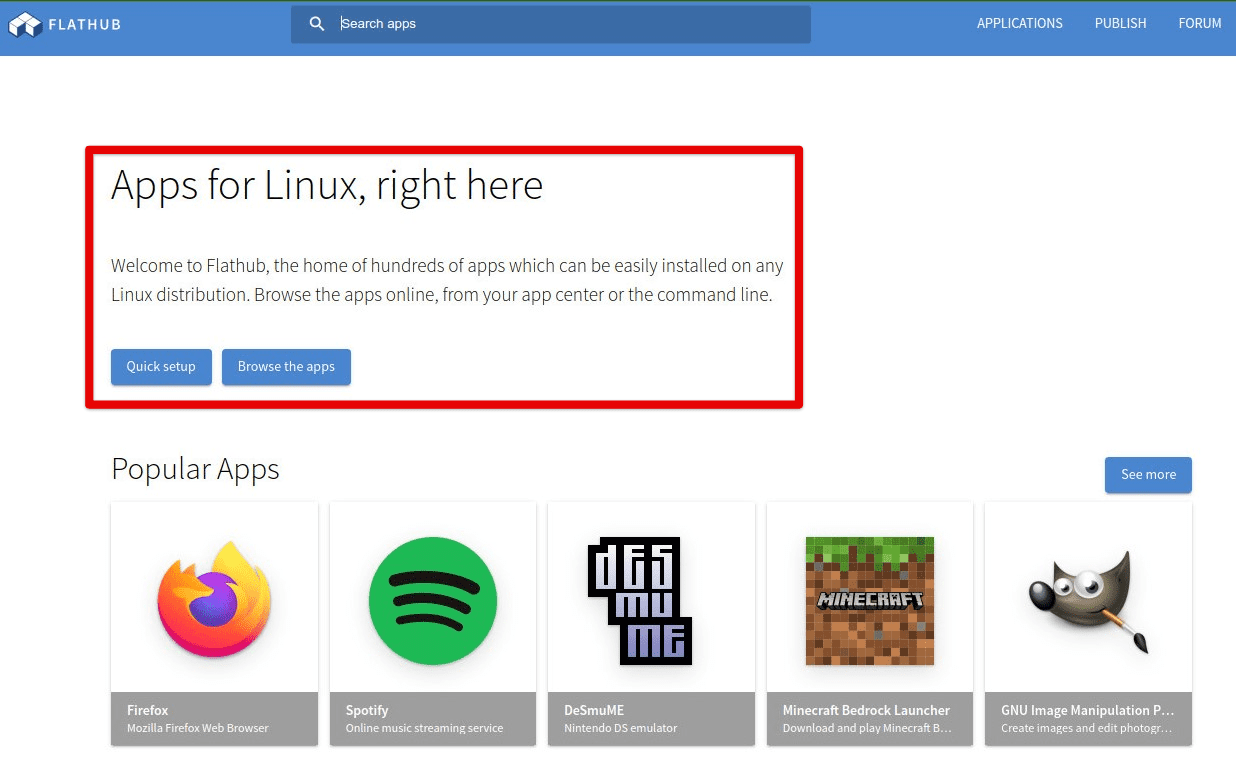This screenshot has width=1236, height=767.
Task: Open the GIMP mascot icon
Action: 1088,598
